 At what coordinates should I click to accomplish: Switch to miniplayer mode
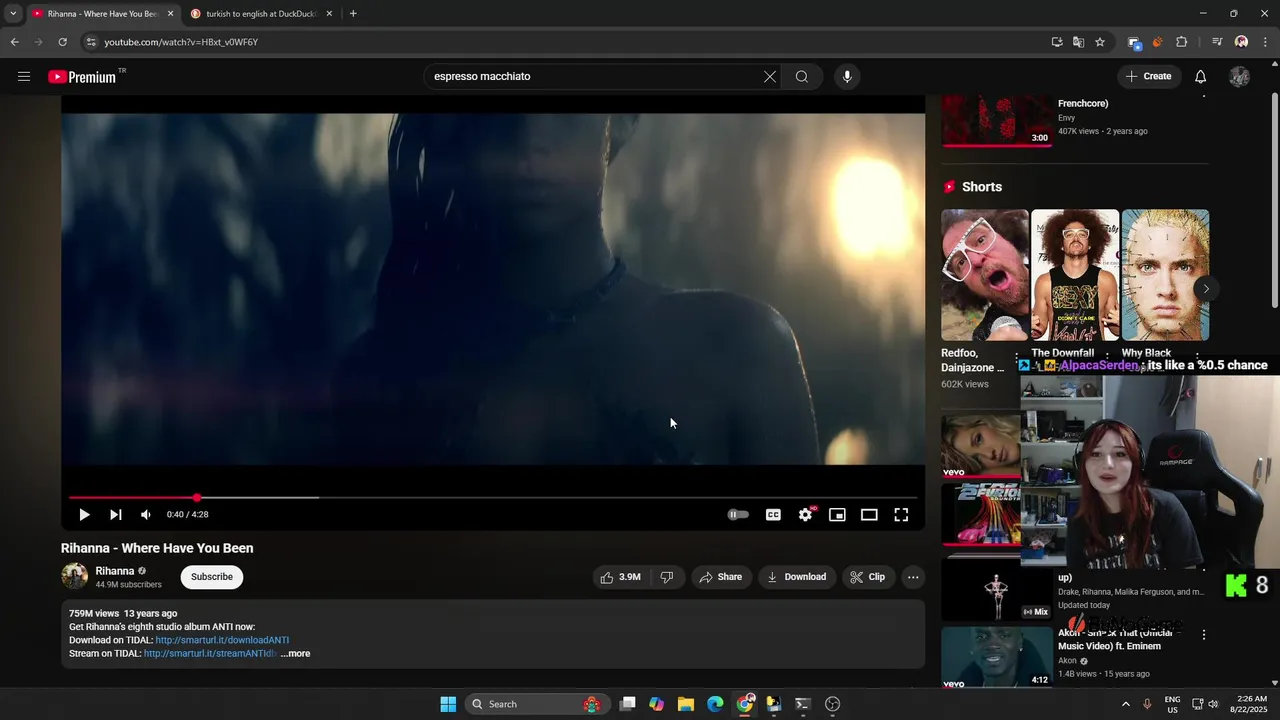837,515
